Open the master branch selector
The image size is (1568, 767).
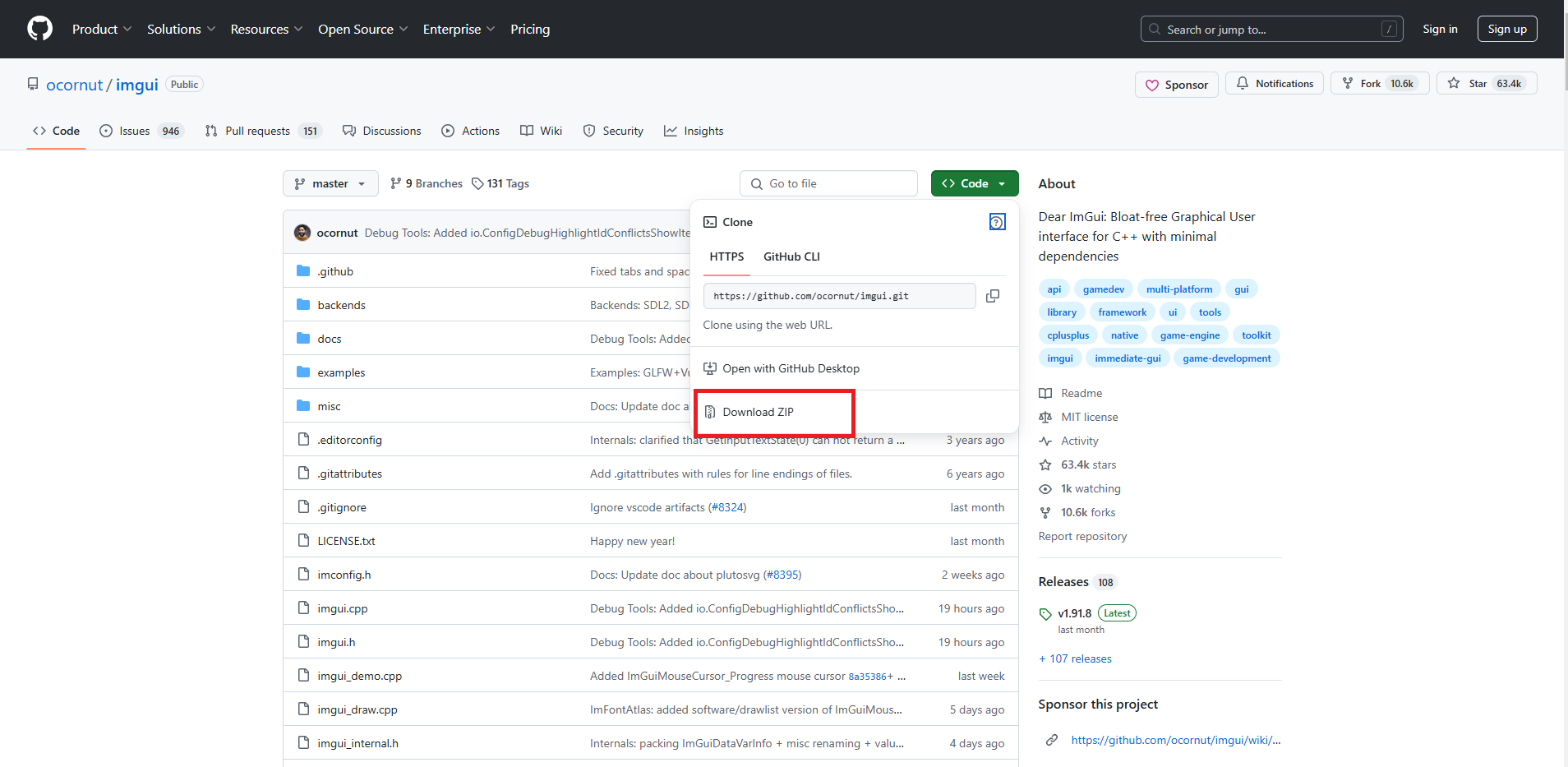[x=330, y=183]
